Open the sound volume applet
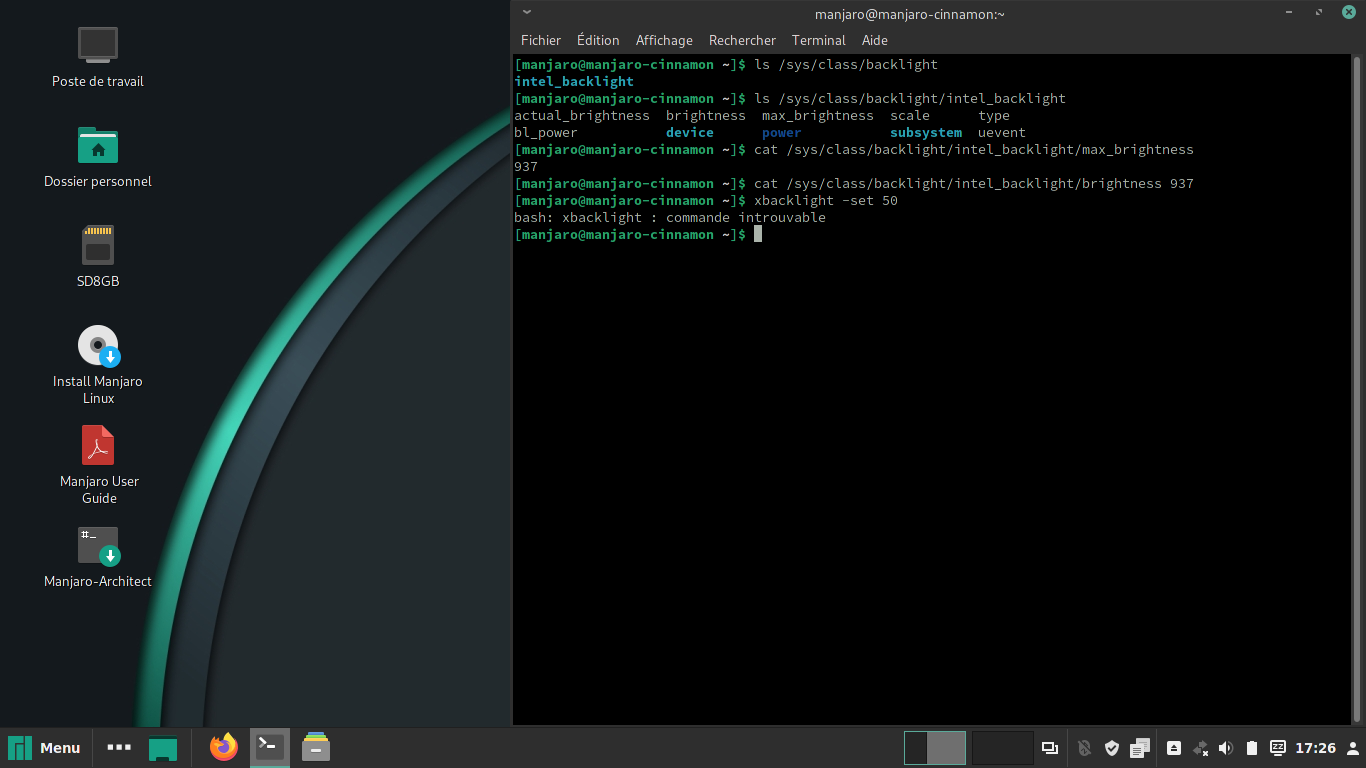Viewport: 1366px width, 768px height. [x=1226, y=748]
